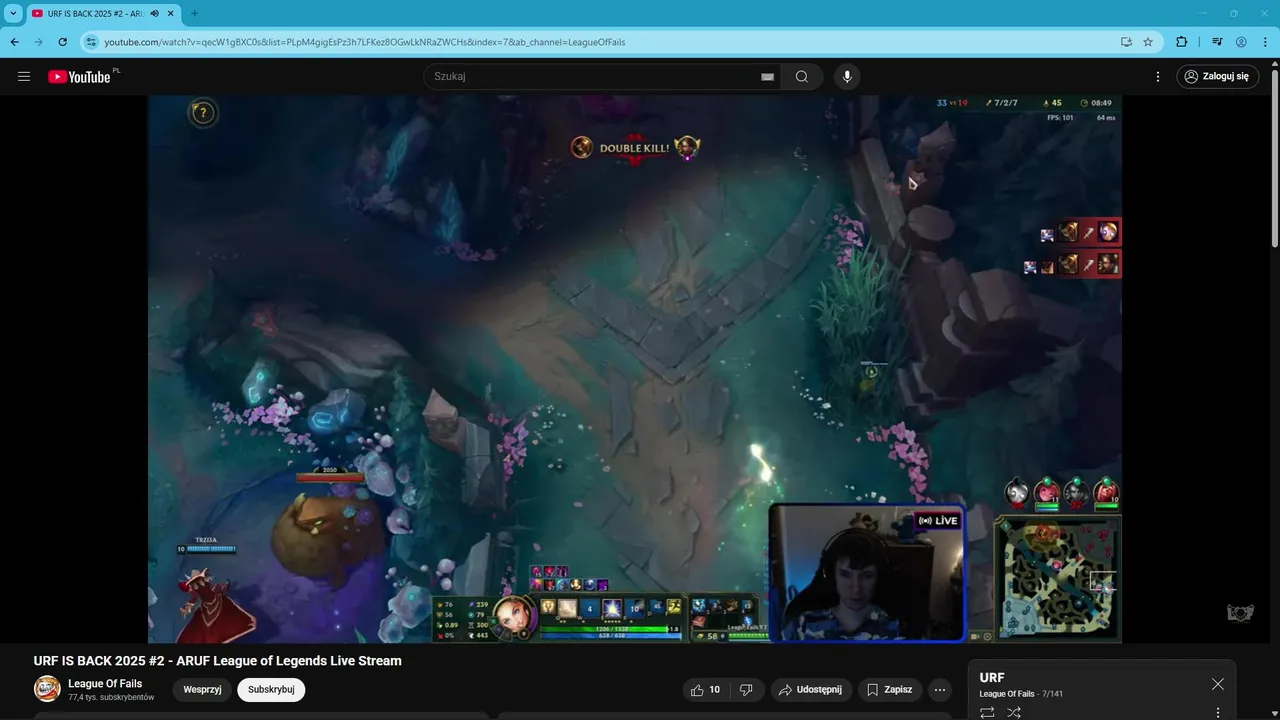View site information icon in address bar
This screenshot has width=1280, height=720.
click(92, 42)
